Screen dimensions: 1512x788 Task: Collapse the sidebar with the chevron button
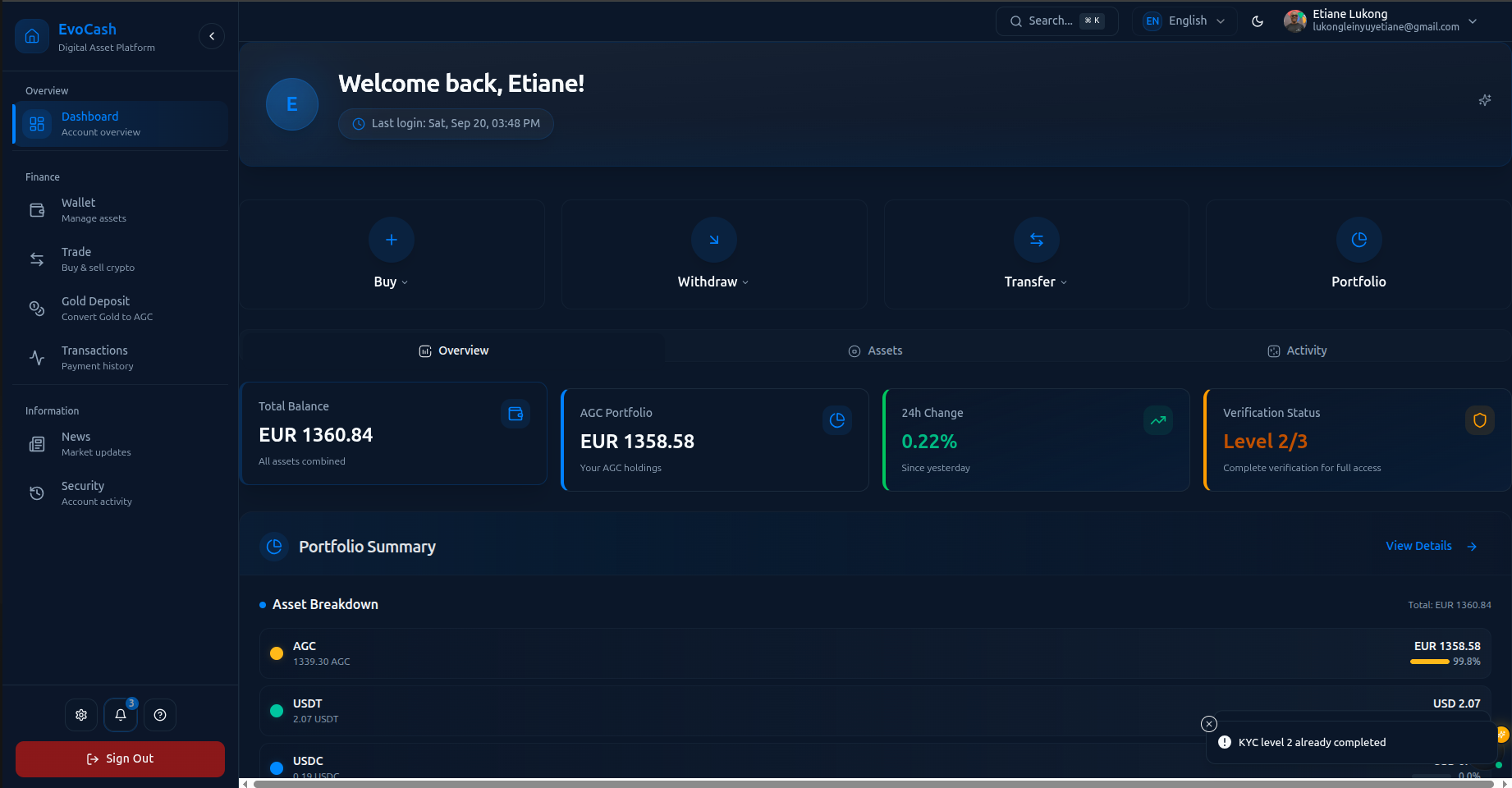tap(212, 36)
